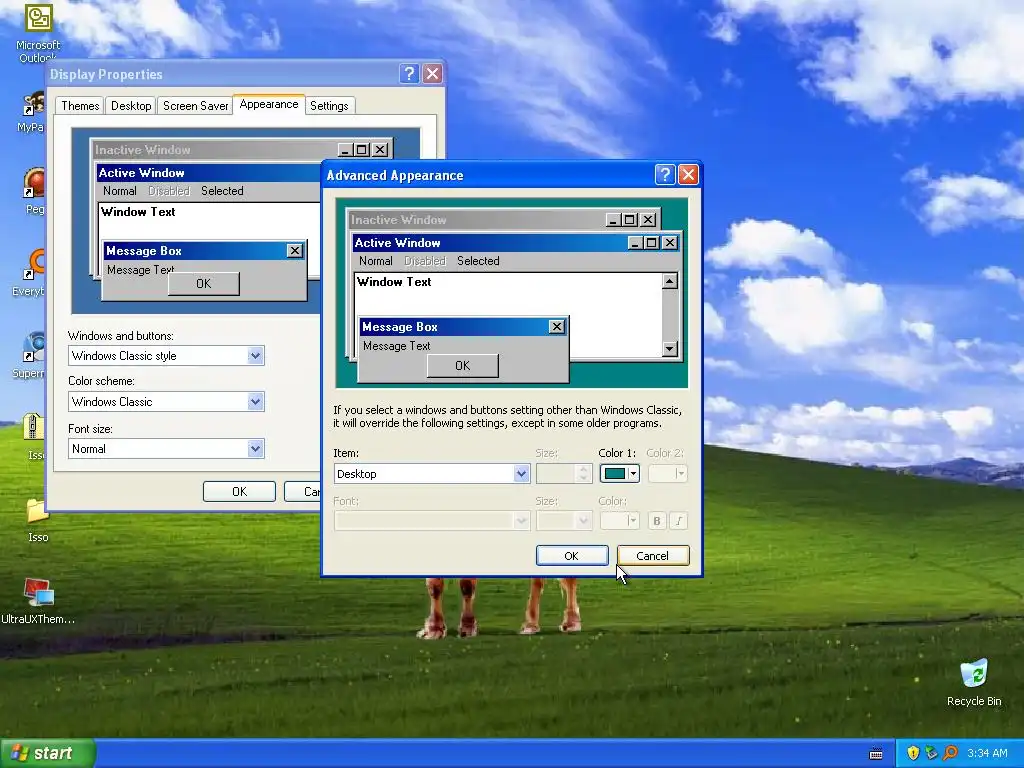Switch to the Themes tab

80,106
